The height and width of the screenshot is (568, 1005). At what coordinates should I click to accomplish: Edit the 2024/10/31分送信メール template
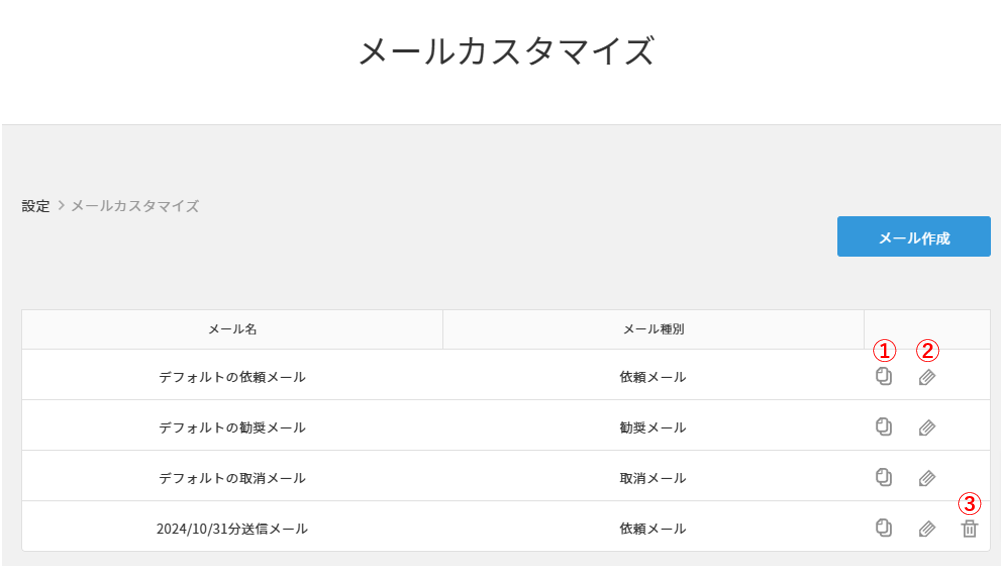pyautogui.click(x=927, y=528)
